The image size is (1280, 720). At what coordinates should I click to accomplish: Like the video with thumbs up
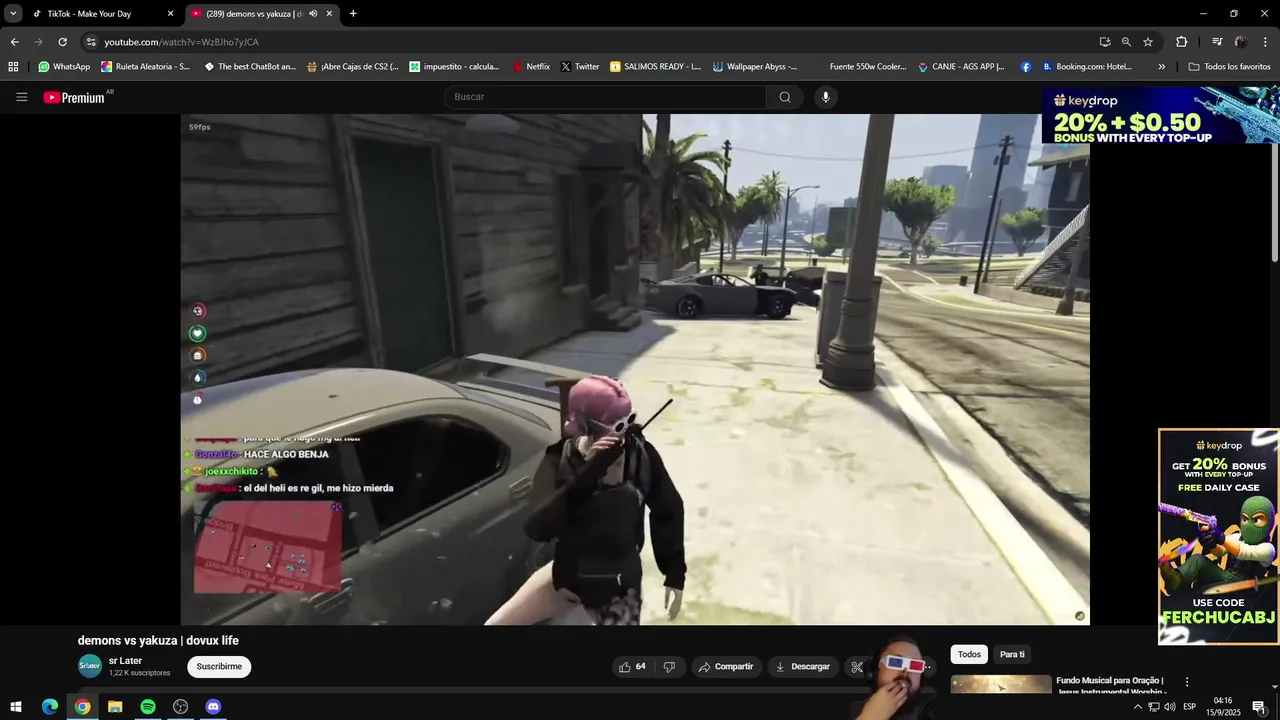coord(633,667)
